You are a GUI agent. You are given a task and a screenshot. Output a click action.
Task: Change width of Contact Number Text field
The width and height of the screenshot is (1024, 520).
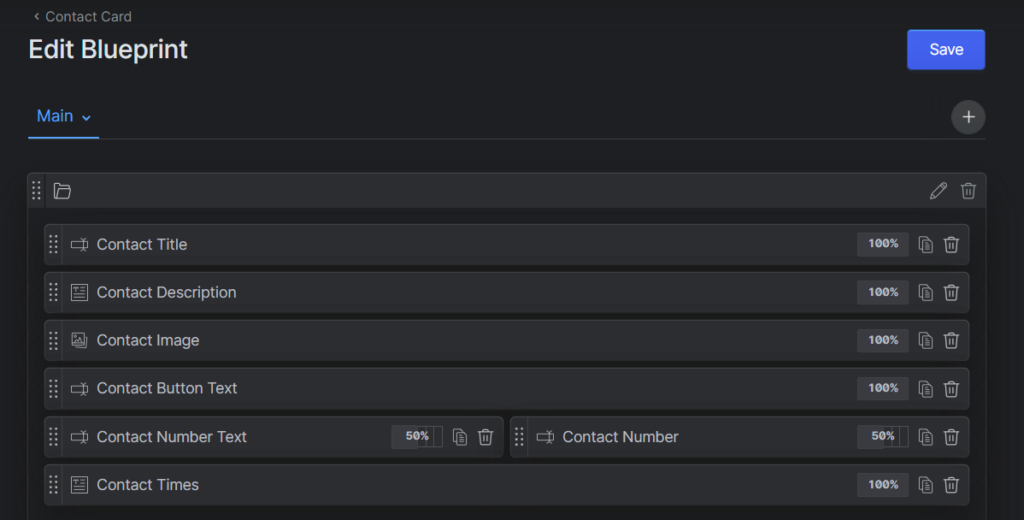coord(417,437)
